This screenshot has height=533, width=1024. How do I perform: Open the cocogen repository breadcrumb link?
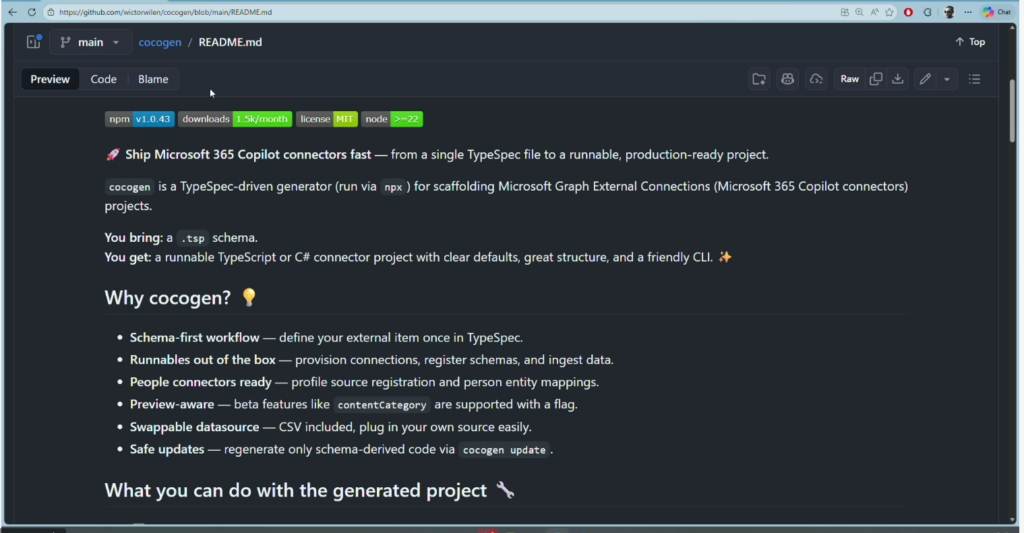[160, 42]
